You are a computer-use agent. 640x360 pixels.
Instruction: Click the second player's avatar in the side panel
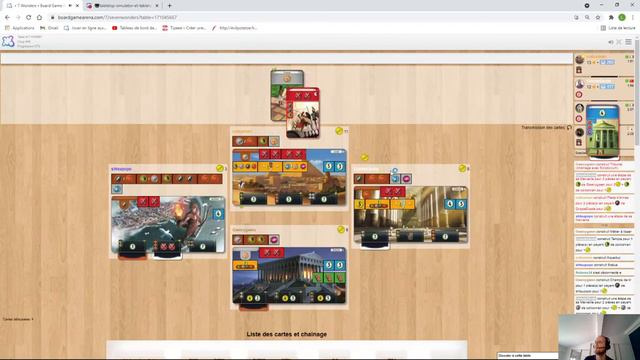tap(580, 84)
